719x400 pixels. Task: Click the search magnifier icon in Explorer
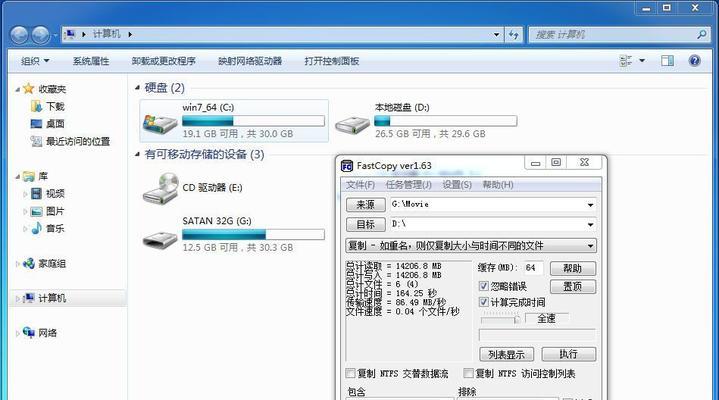pos(702,34)
